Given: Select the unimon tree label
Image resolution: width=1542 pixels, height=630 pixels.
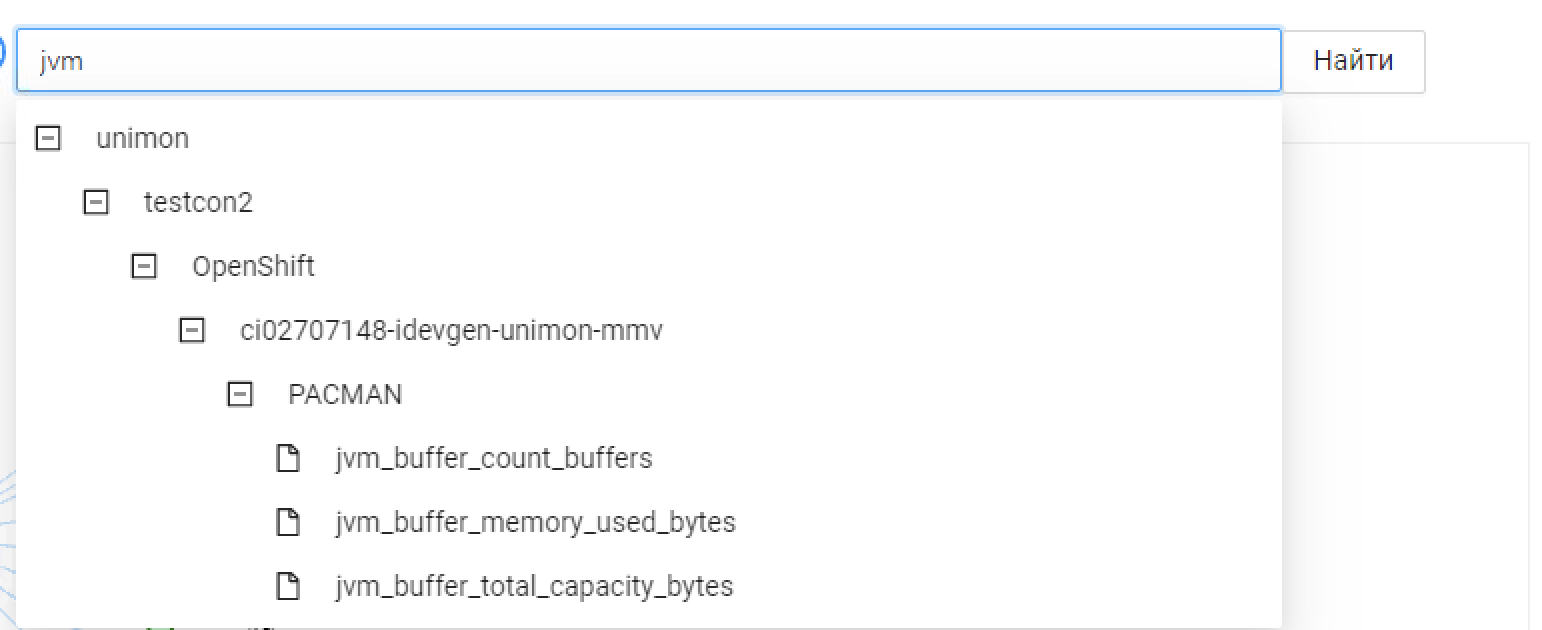Looking at the screenshot, I should tap(142, 138).
